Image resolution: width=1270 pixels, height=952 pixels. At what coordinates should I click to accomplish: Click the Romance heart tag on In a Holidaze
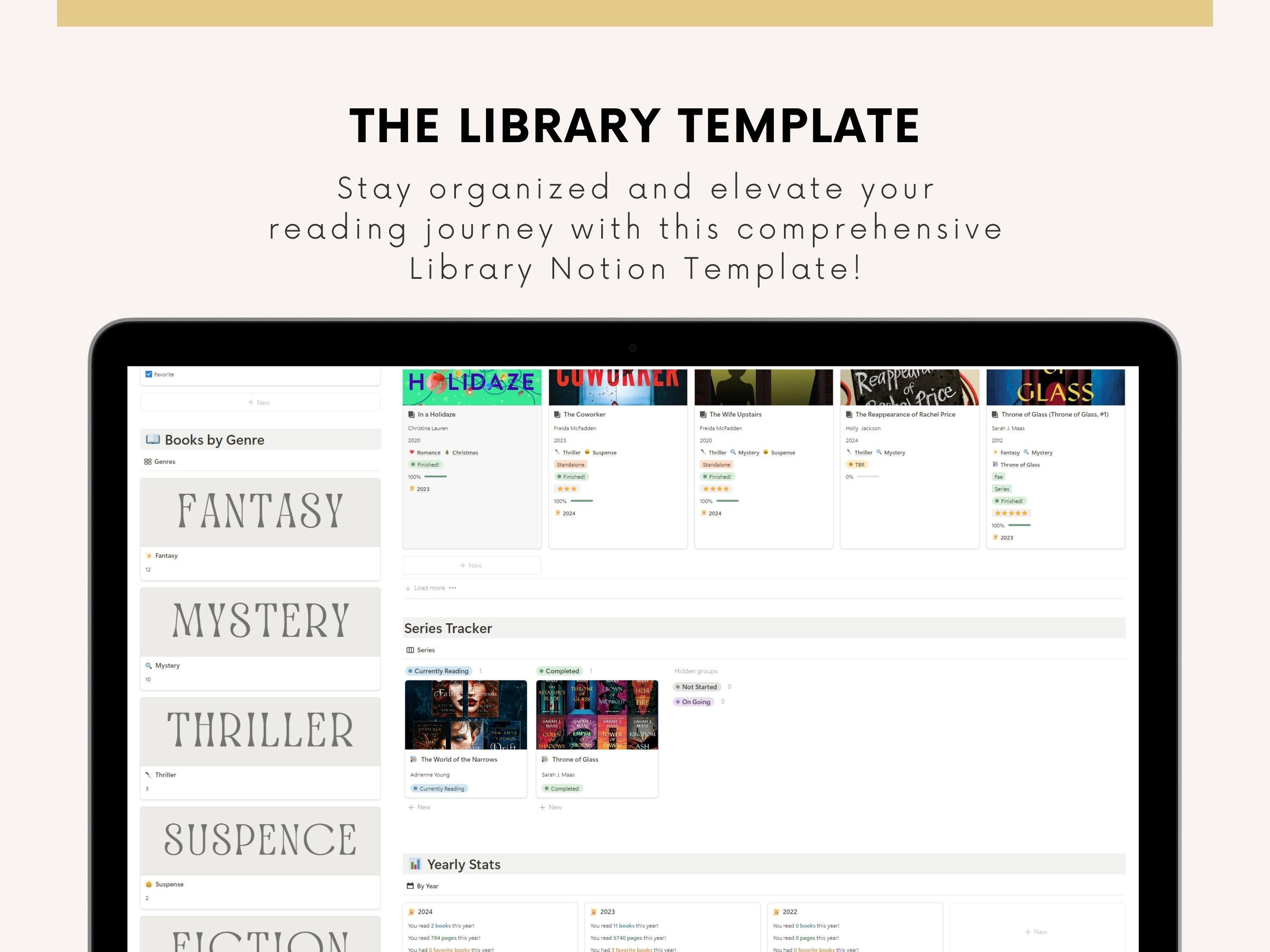(x=424, y=452)
